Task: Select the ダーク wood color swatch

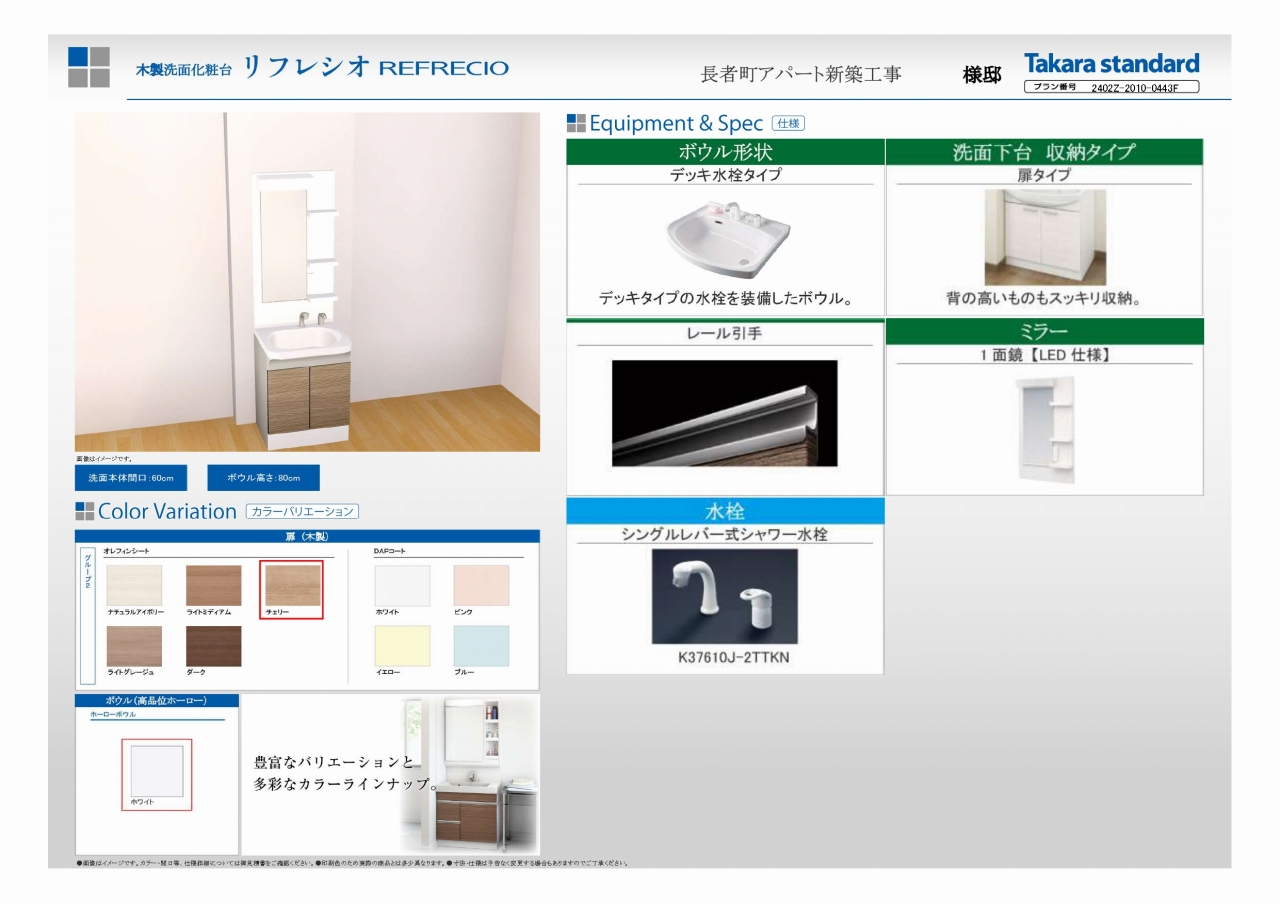Action: [213, 646]
